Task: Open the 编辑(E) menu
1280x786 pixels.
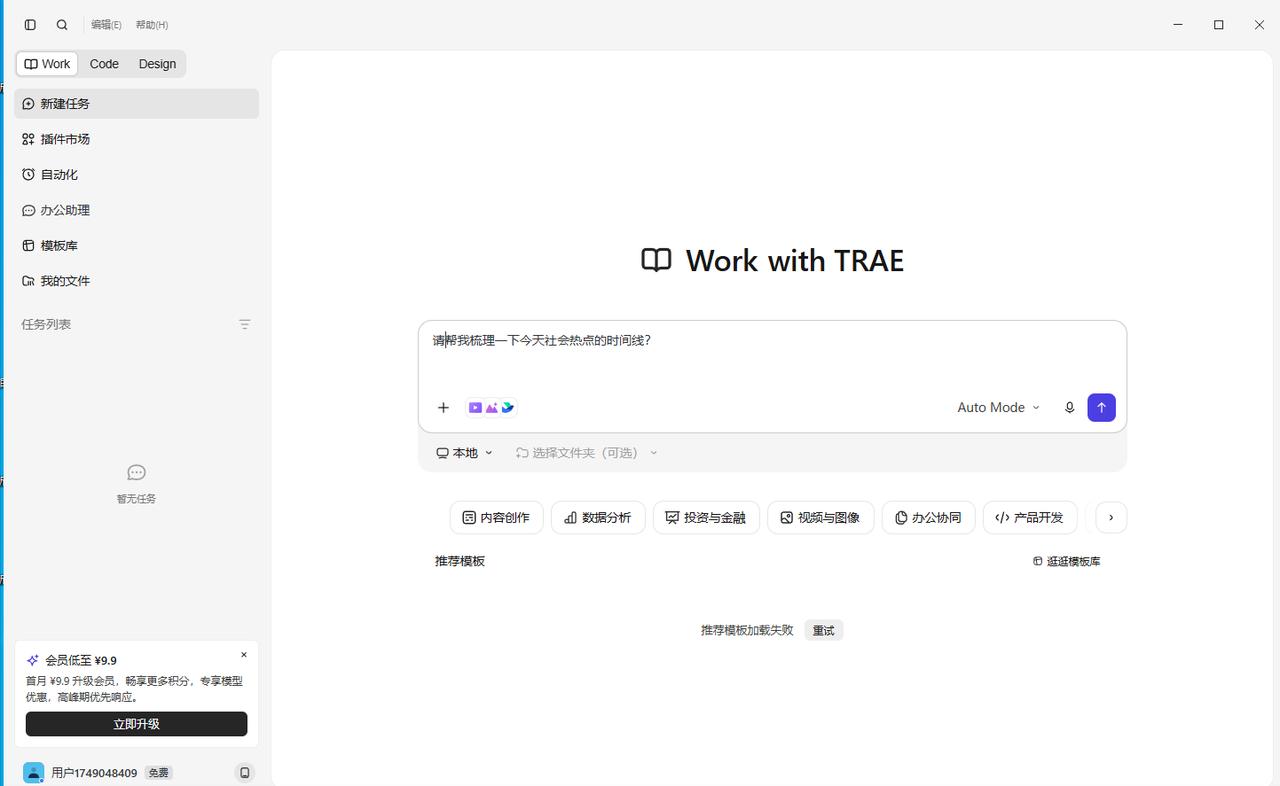Action: click(x=106, y=25)
